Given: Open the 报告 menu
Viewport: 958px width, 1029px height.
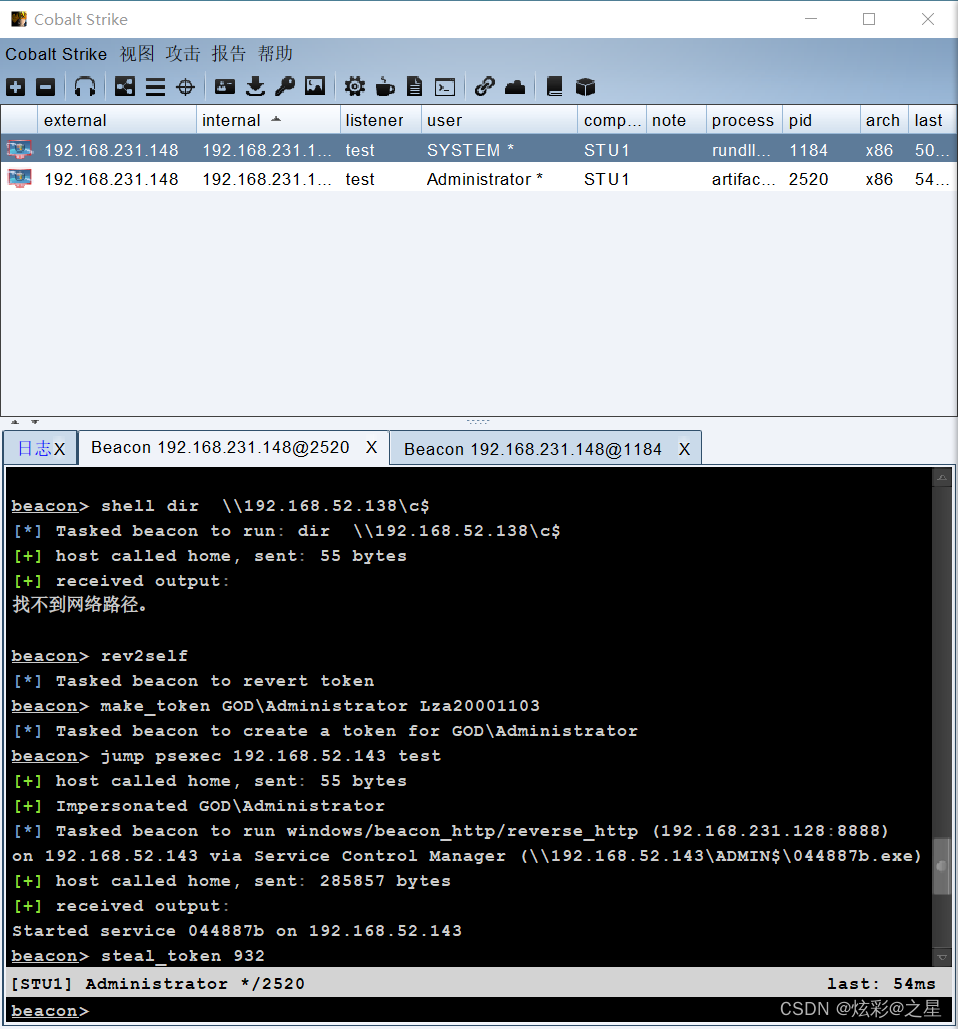Looking at the screenshot, I should tap(229, 54).
